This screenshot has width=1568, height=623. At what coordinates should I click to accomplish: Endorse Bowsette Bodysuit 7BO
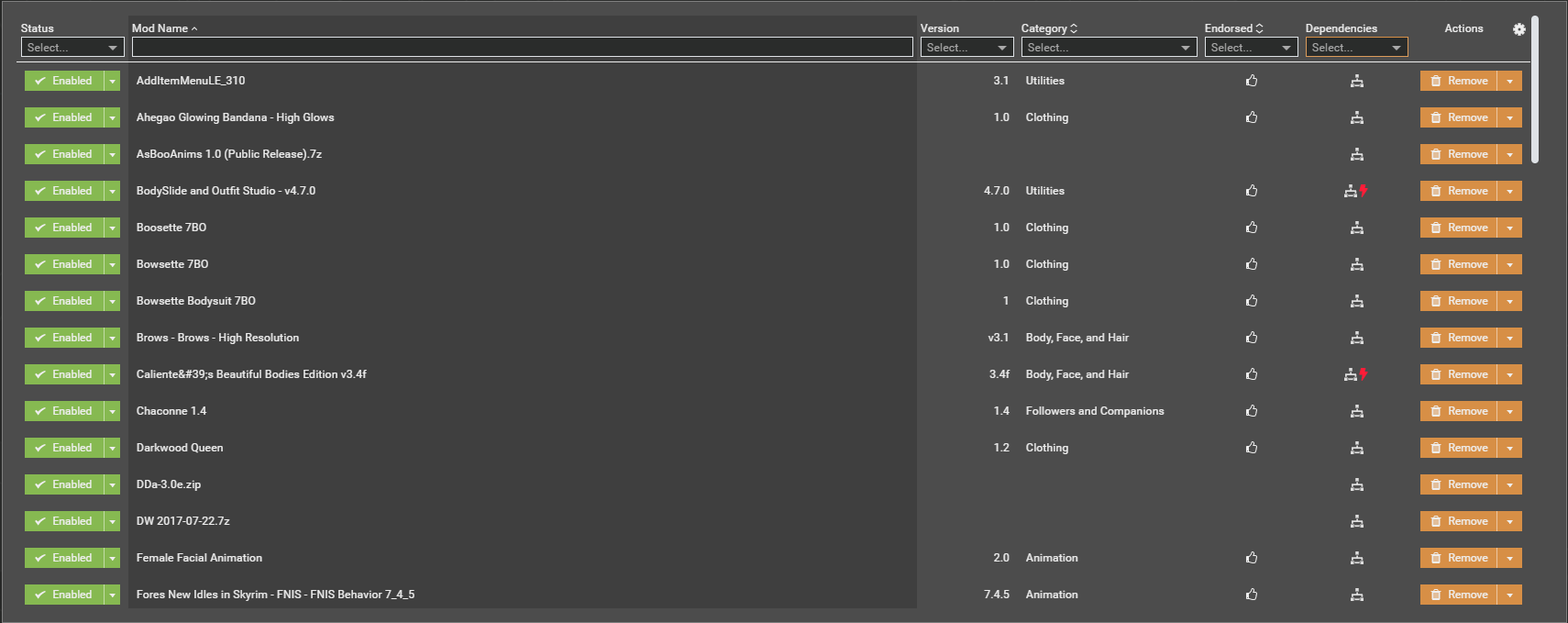tap(1252, 301)
